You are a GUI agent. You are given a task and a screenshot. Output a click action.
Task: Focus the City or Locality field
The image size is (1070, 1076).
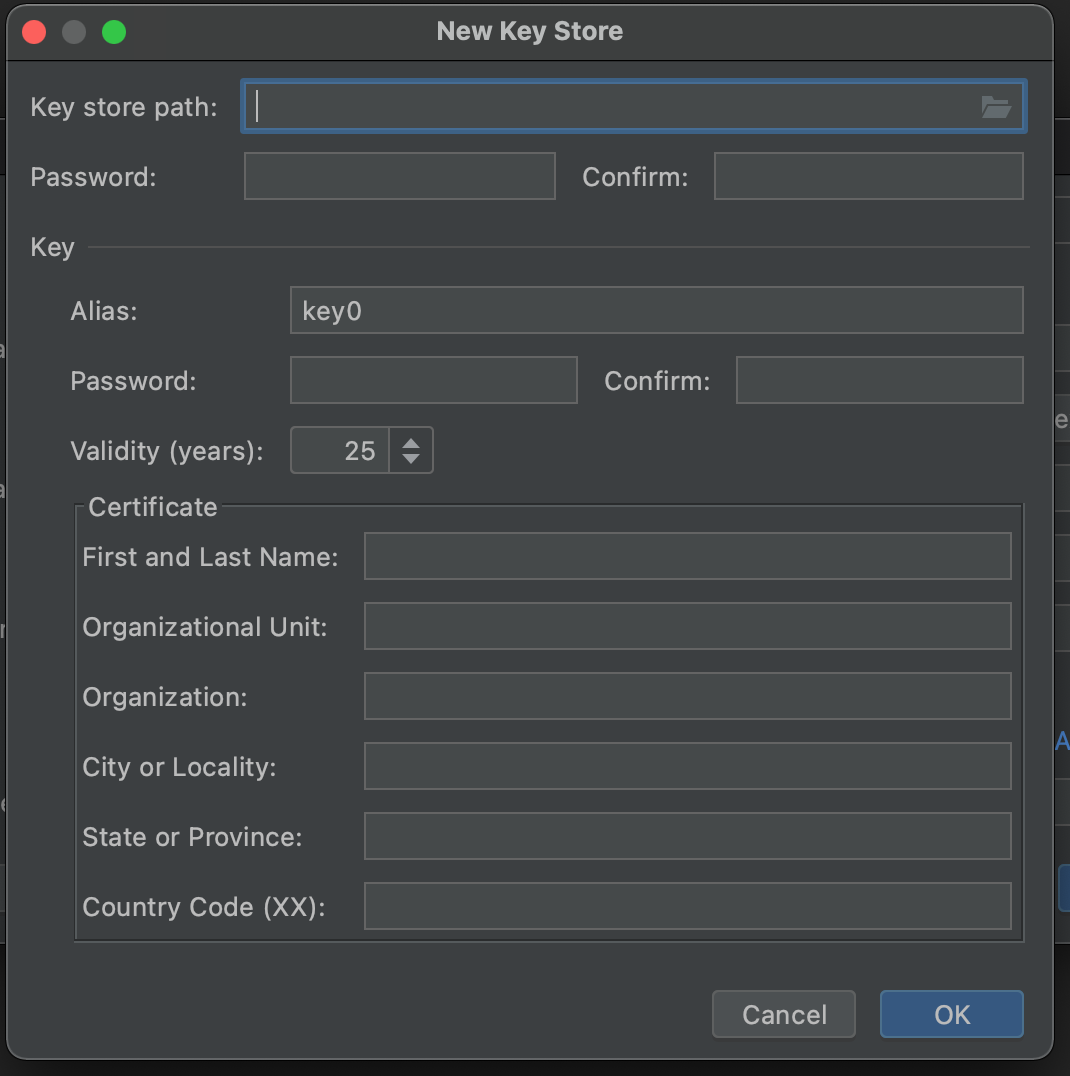(687, 767)
